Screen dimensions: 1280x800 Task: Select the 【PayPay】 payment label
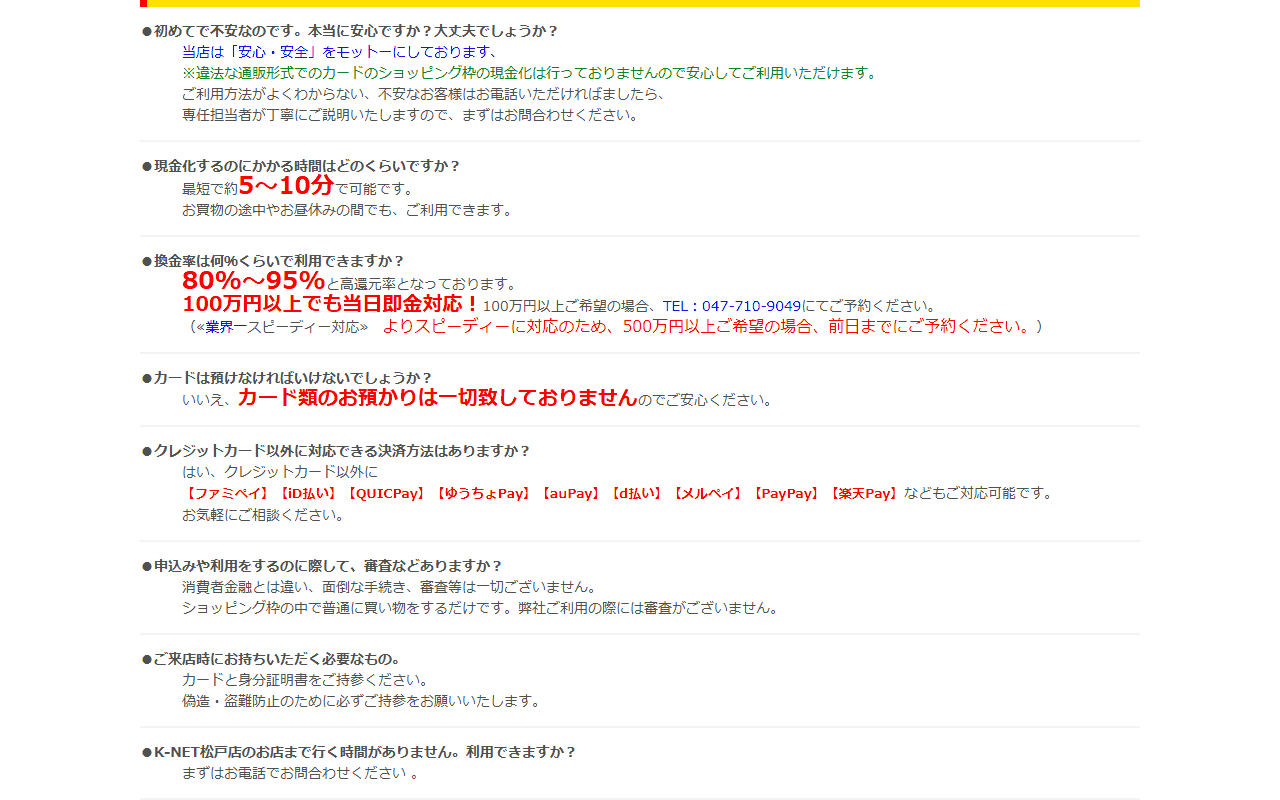[x=787, y=494]
